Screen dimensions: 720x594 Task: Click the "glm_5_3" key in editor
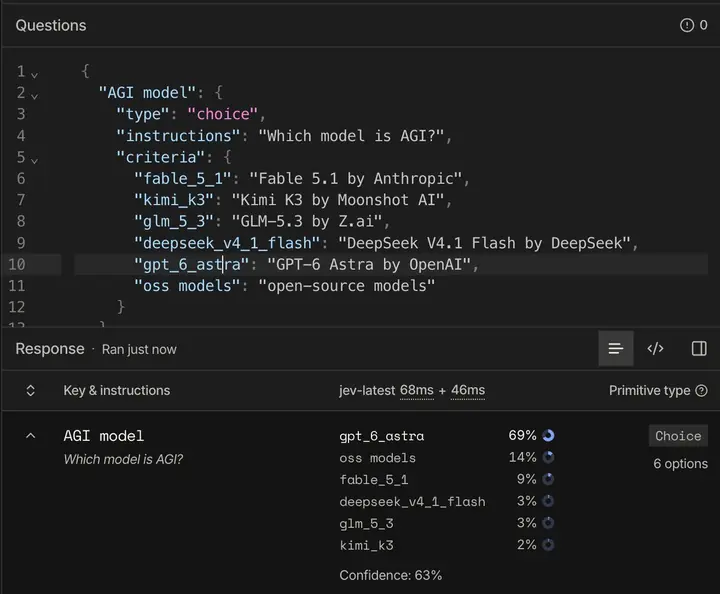[174, 222]
